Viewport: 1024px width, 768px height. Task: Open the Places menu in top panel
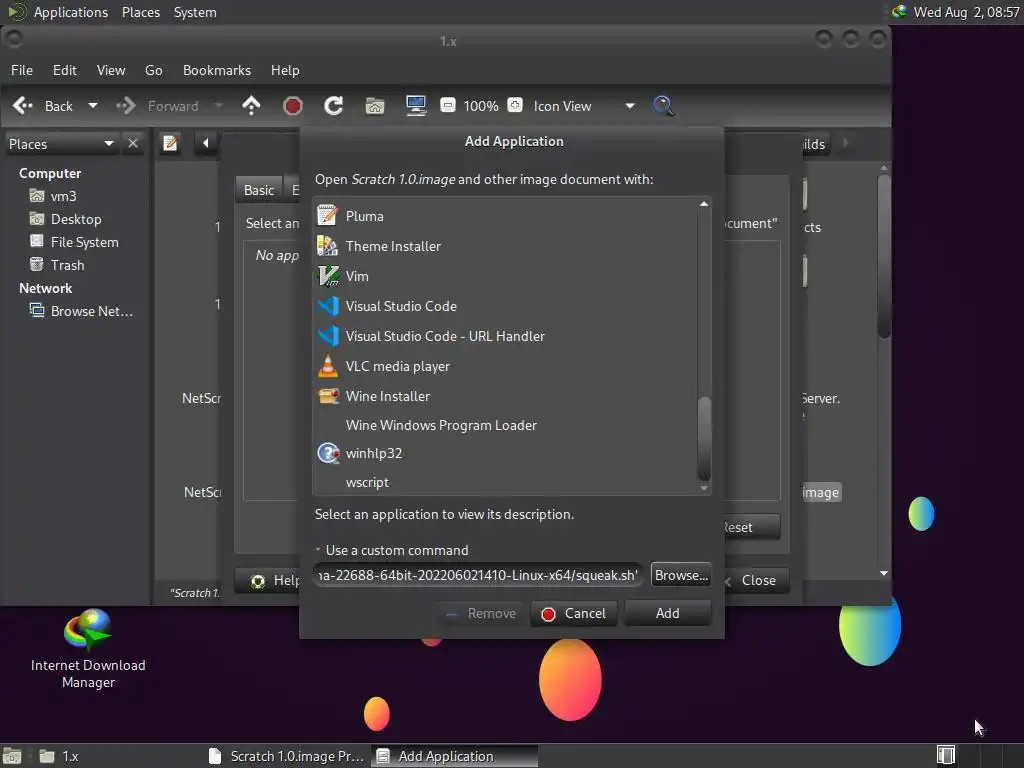pos(141,12)
